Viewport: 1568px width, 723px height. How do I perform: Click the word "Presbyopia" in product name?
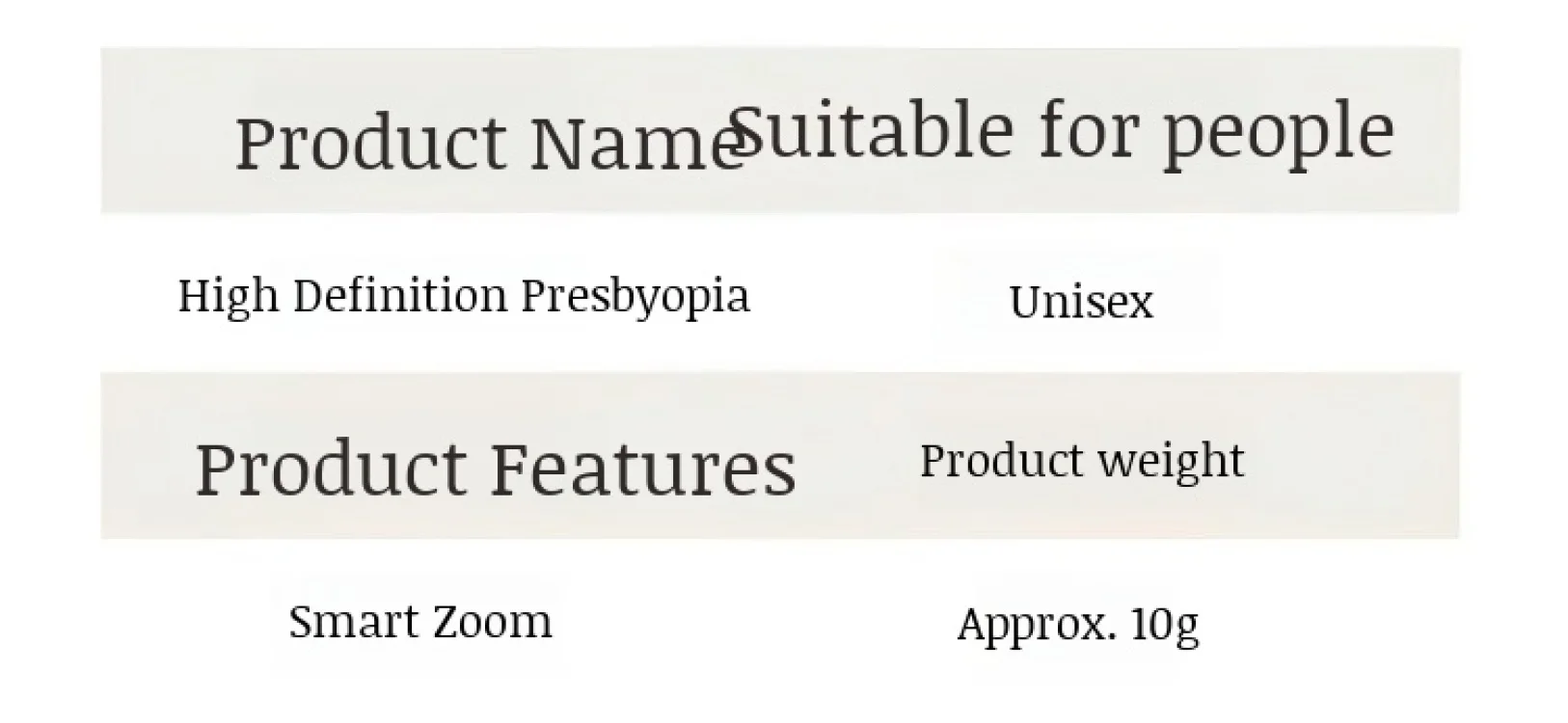635,296
